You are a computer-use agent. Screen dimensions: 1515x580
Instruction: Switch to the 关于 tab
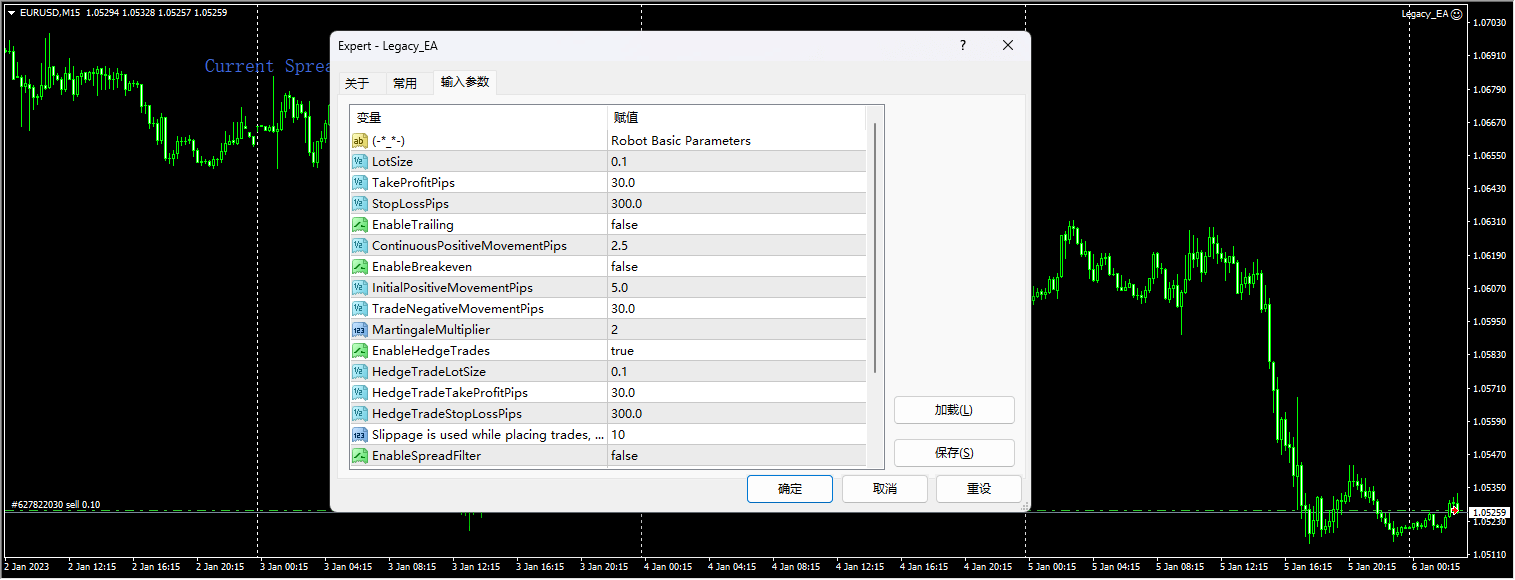[357, 83]
